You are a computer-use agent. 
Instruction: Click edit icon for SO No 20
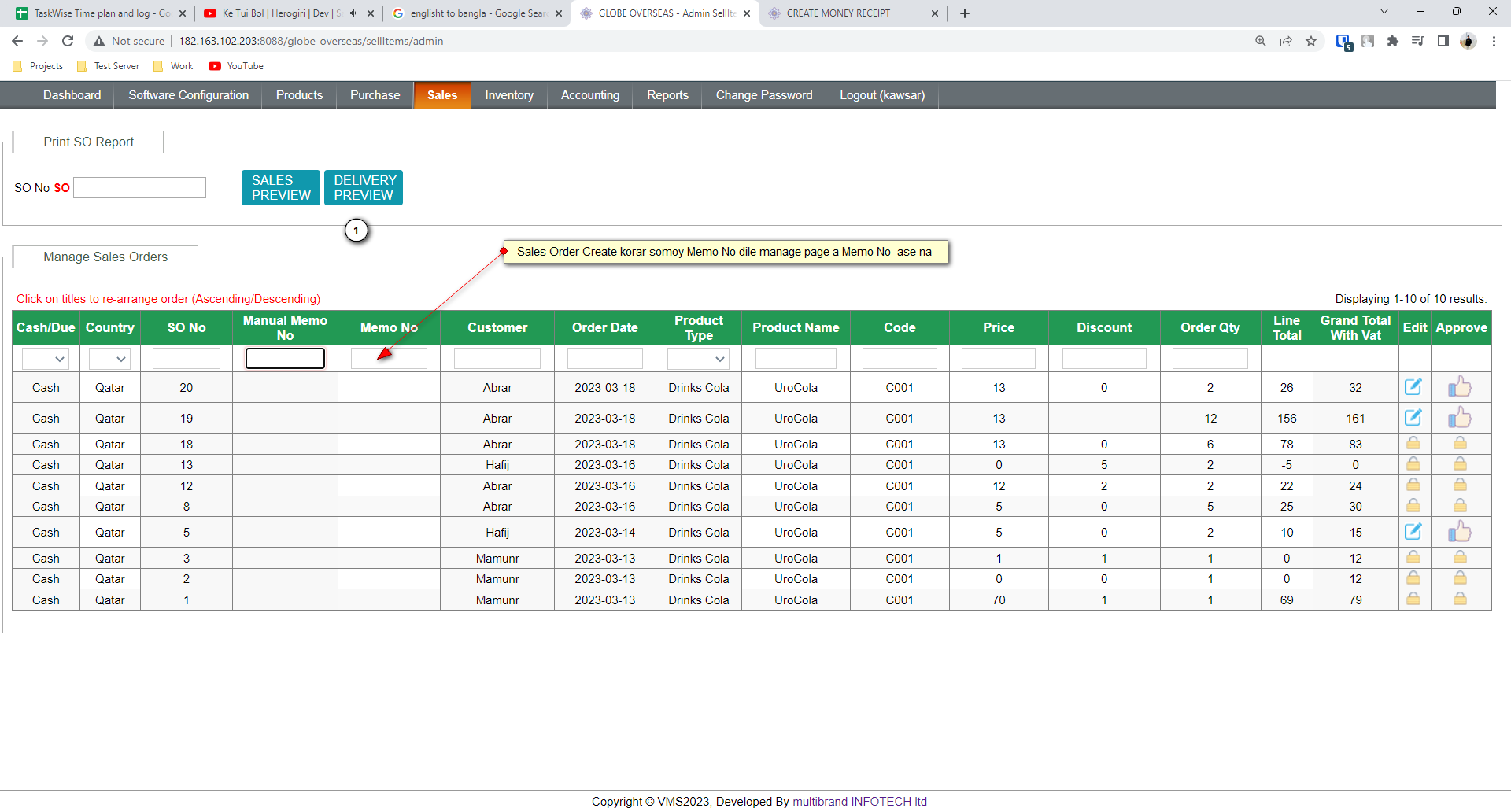[x=1413, y=386]
